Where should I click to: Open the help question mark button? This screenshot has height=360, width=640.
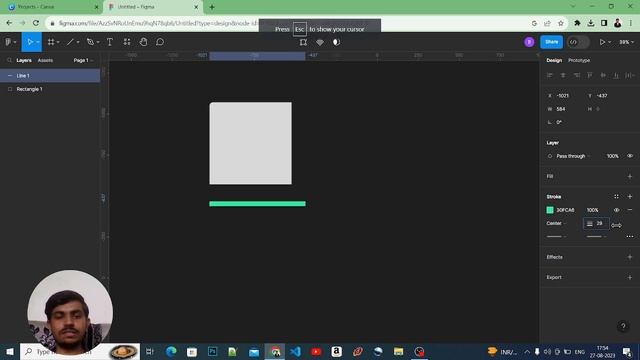[623, 326]
